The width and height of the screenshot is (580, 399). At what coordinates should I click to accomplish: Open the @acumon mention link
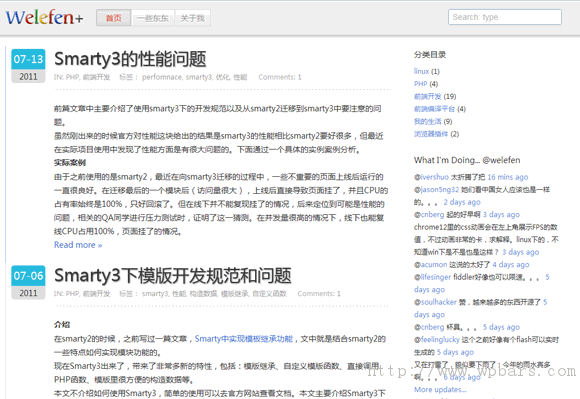431,264
